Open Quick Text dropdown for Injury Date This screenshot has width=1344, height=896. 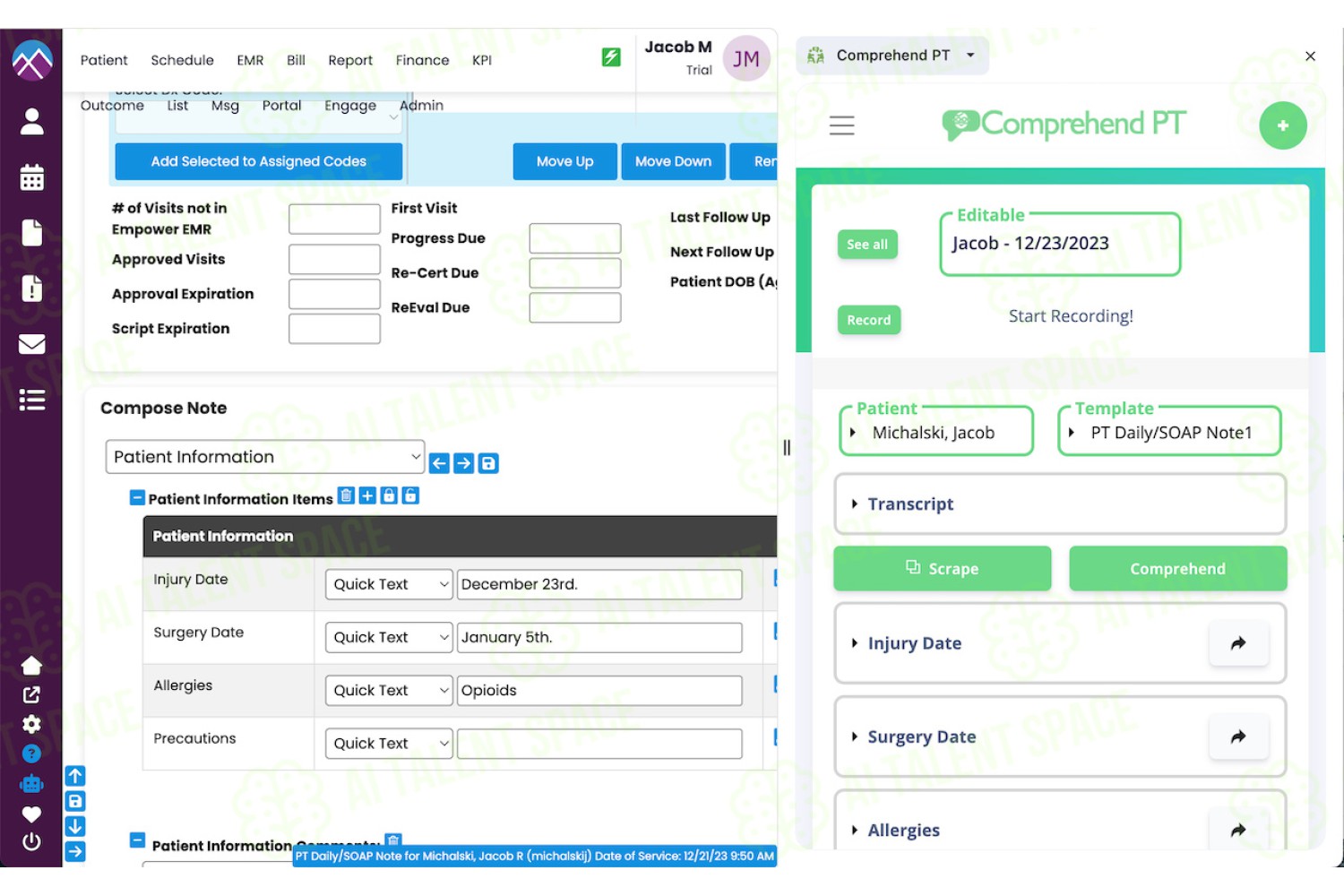[389, 584]
